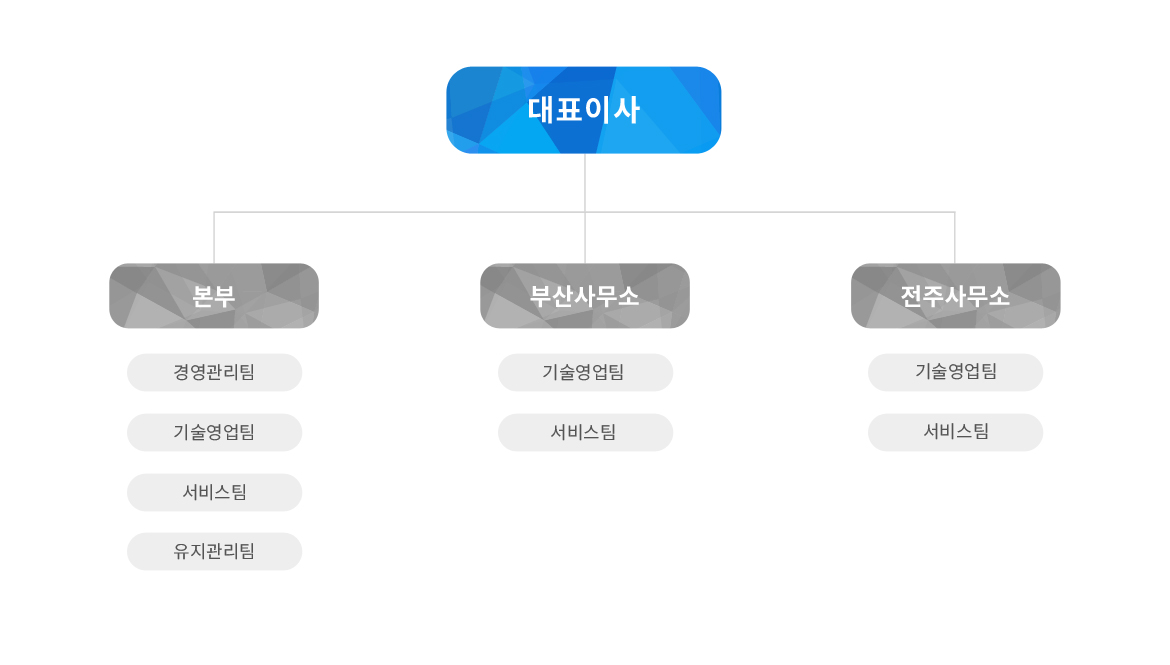Select the 전주사무소 office header
1170x665 pixels.
pos(955,296)
